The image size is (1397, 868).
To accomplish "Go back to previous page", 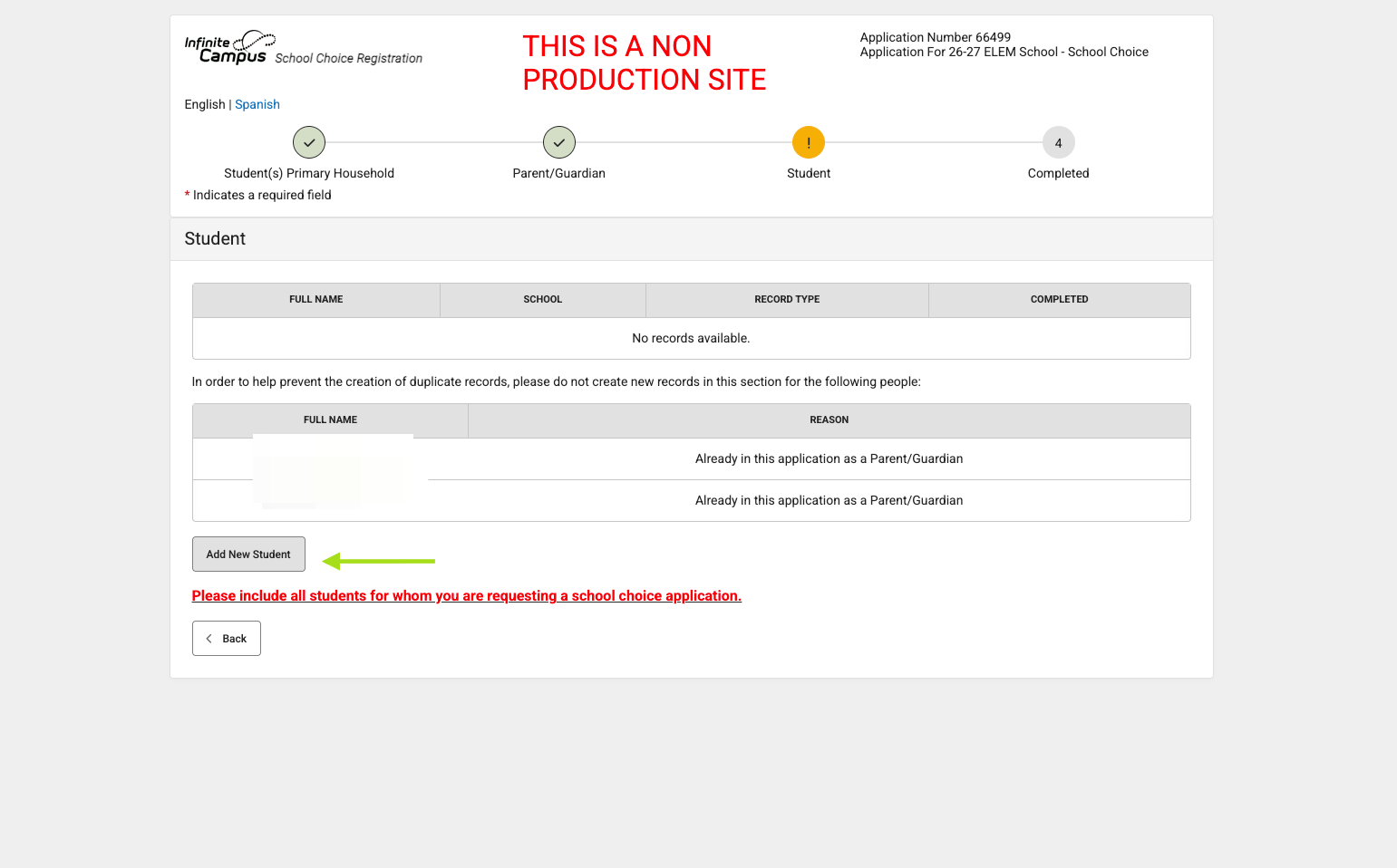I will tap(227, 639).
